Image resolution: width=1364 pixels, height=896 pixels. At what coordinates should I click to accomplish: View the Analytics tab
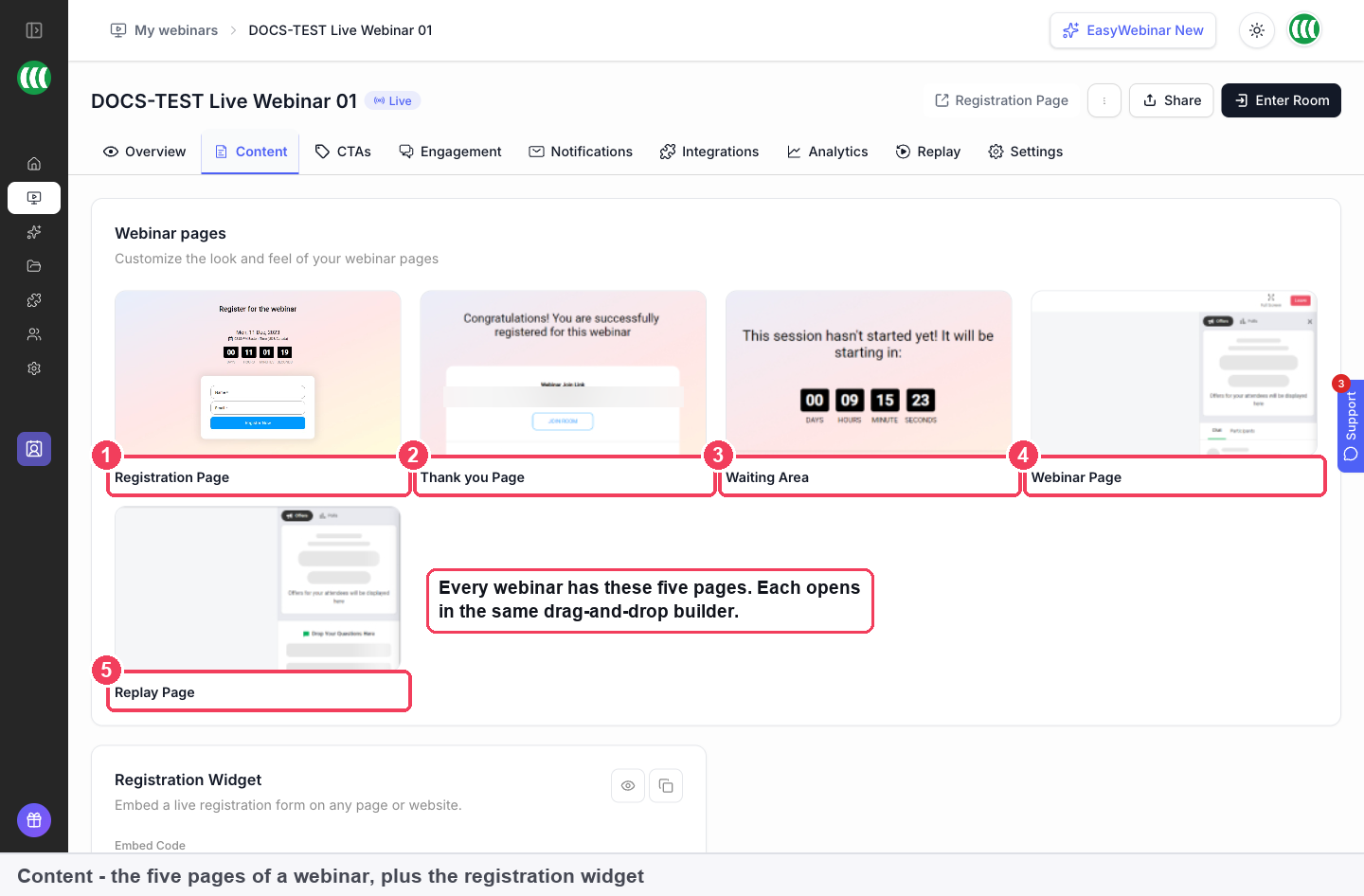tap(827, 152)
